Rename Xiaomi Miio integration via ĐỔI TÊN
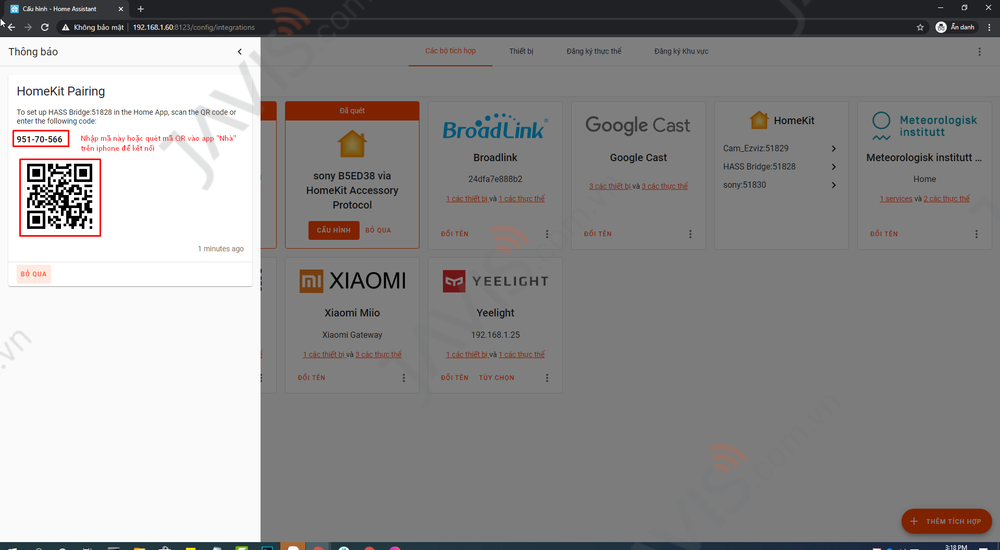This screenshot has width=1000, height=550. pyautogui.click(x=311, y=378)
